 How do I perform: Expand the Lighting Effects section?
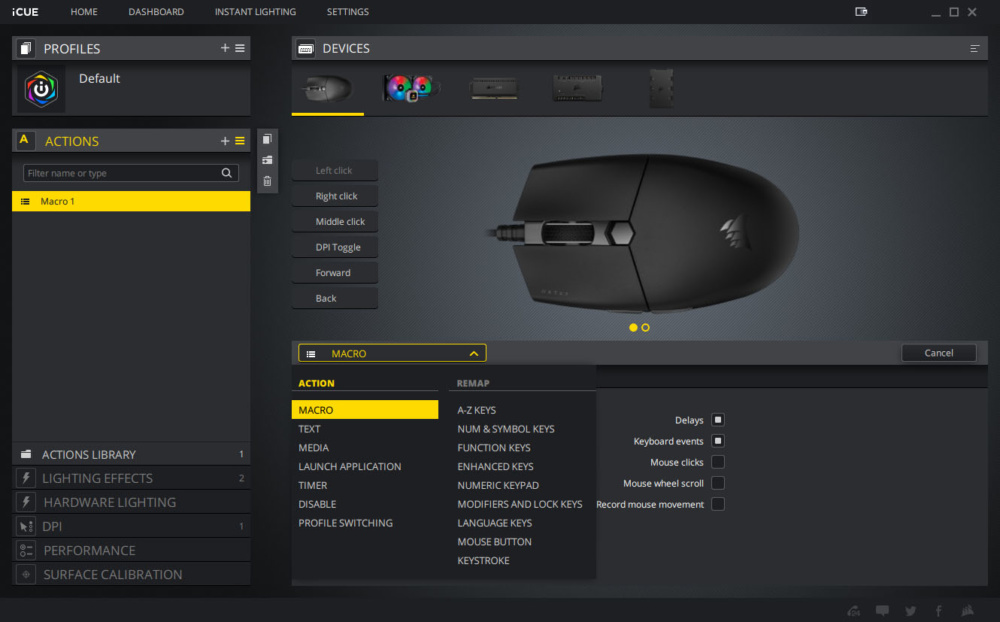(131, 478)
